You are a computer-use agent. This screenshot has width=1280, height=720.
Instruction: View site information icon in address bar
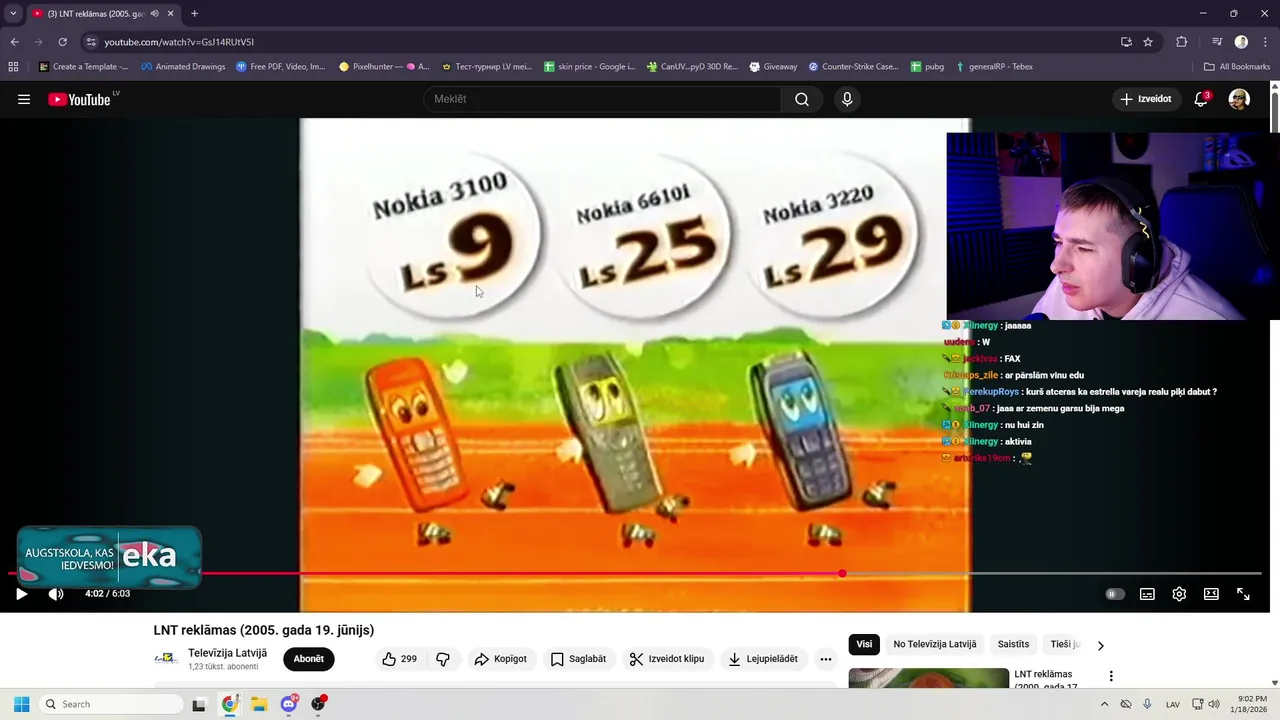click(91, 42)
